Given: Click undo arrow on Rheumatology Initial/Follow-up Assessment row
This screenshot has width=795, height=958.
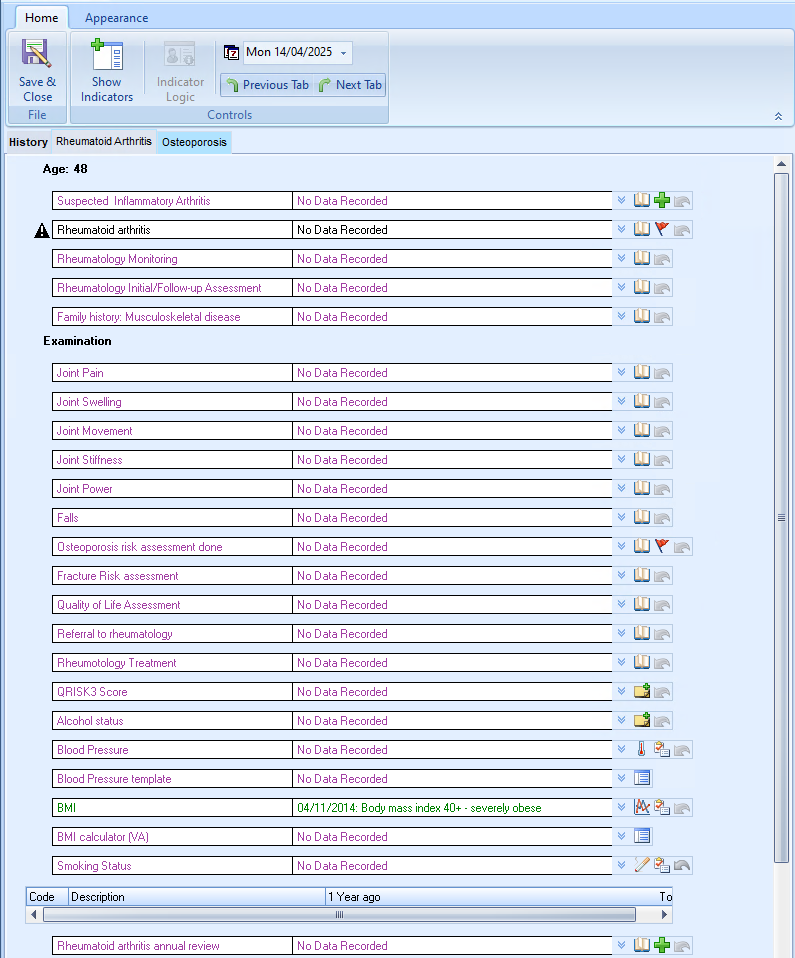Looking at the screenshot, I should (x=662, y=288).
